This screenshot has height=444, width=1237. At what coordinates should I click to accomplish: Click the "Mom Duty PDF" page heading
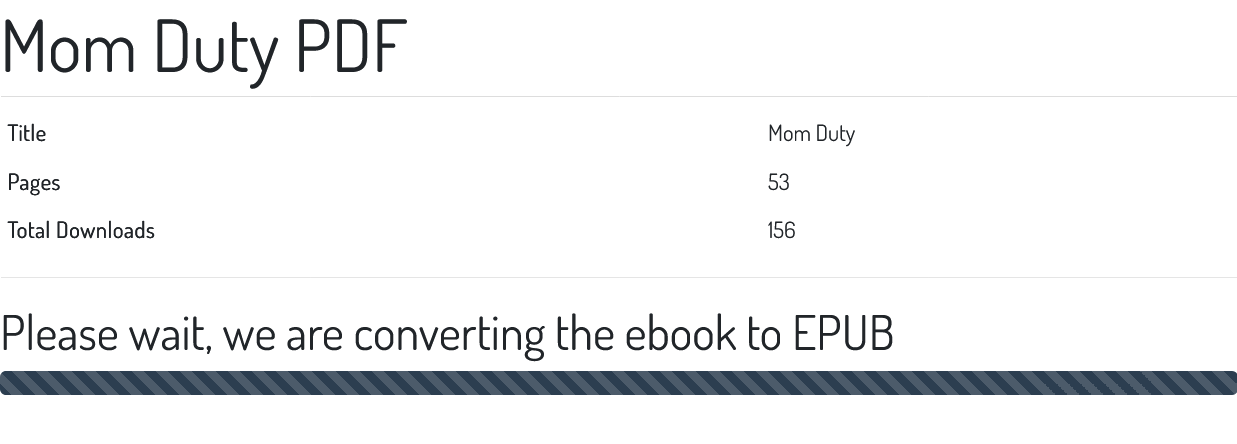coord(205,47)
